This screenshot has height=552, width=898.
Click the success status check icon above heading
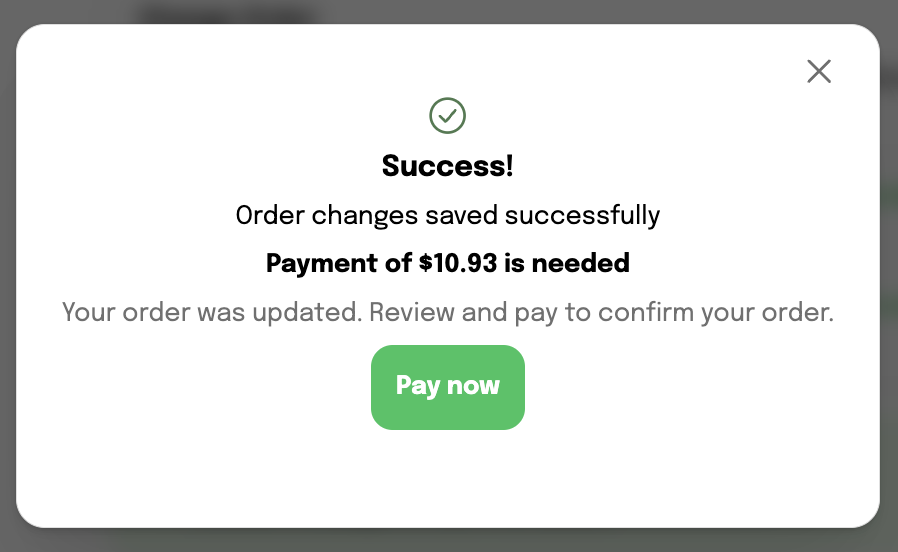(x=447, y=116)
